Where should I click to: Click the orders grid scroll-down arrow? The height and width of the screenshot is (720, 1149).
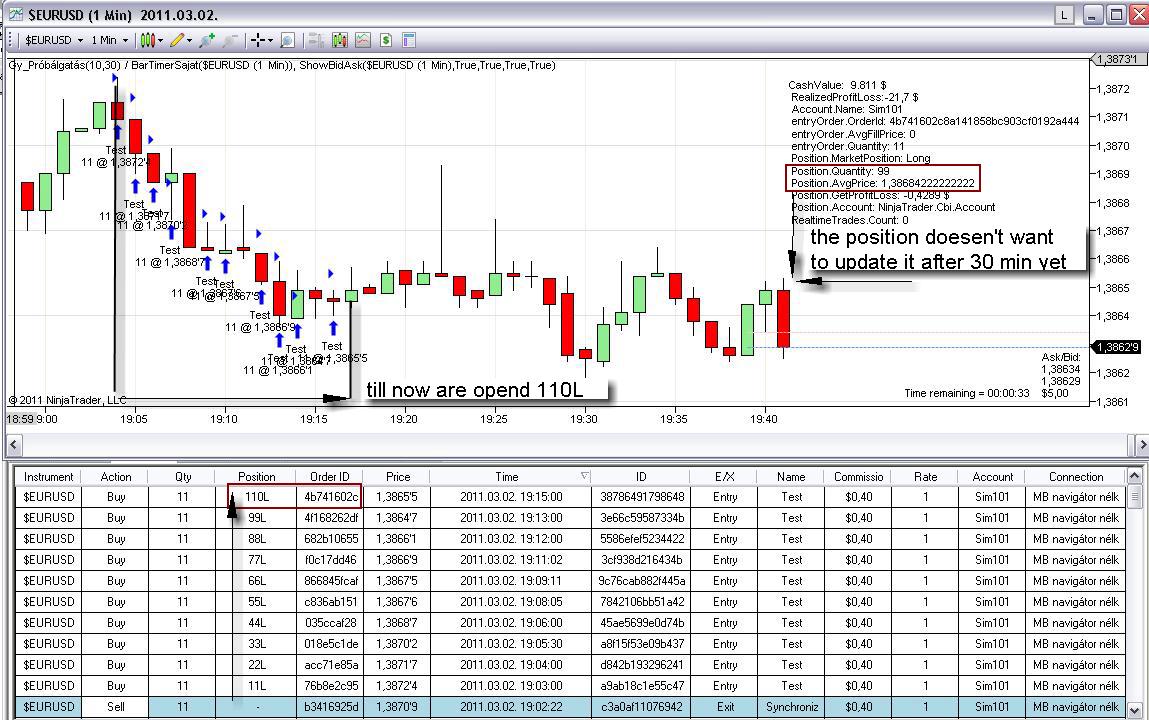click(x=1135, y=709)
